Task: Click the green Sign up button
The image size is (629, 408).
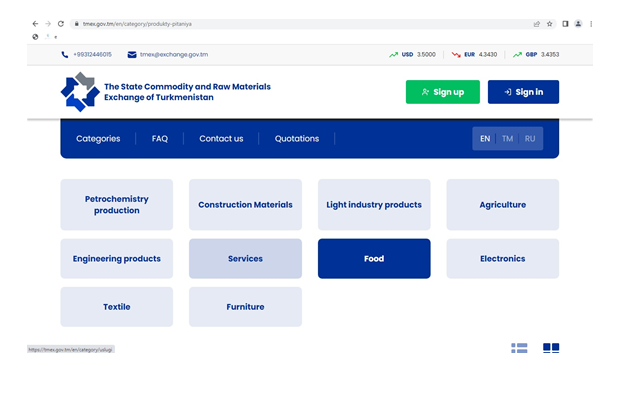Action: (x=442, y=92)
